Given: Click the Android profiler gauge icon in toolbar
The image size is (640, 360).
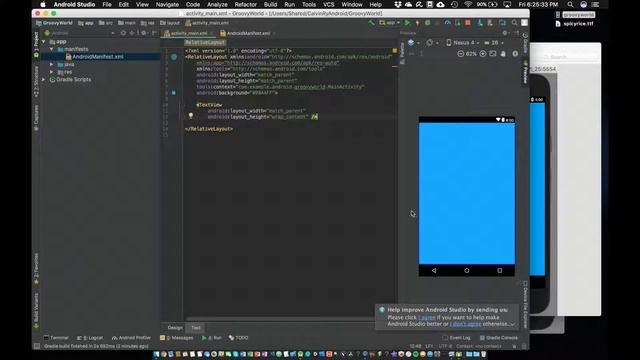Looking at the screenshot, I should (447, 23).
